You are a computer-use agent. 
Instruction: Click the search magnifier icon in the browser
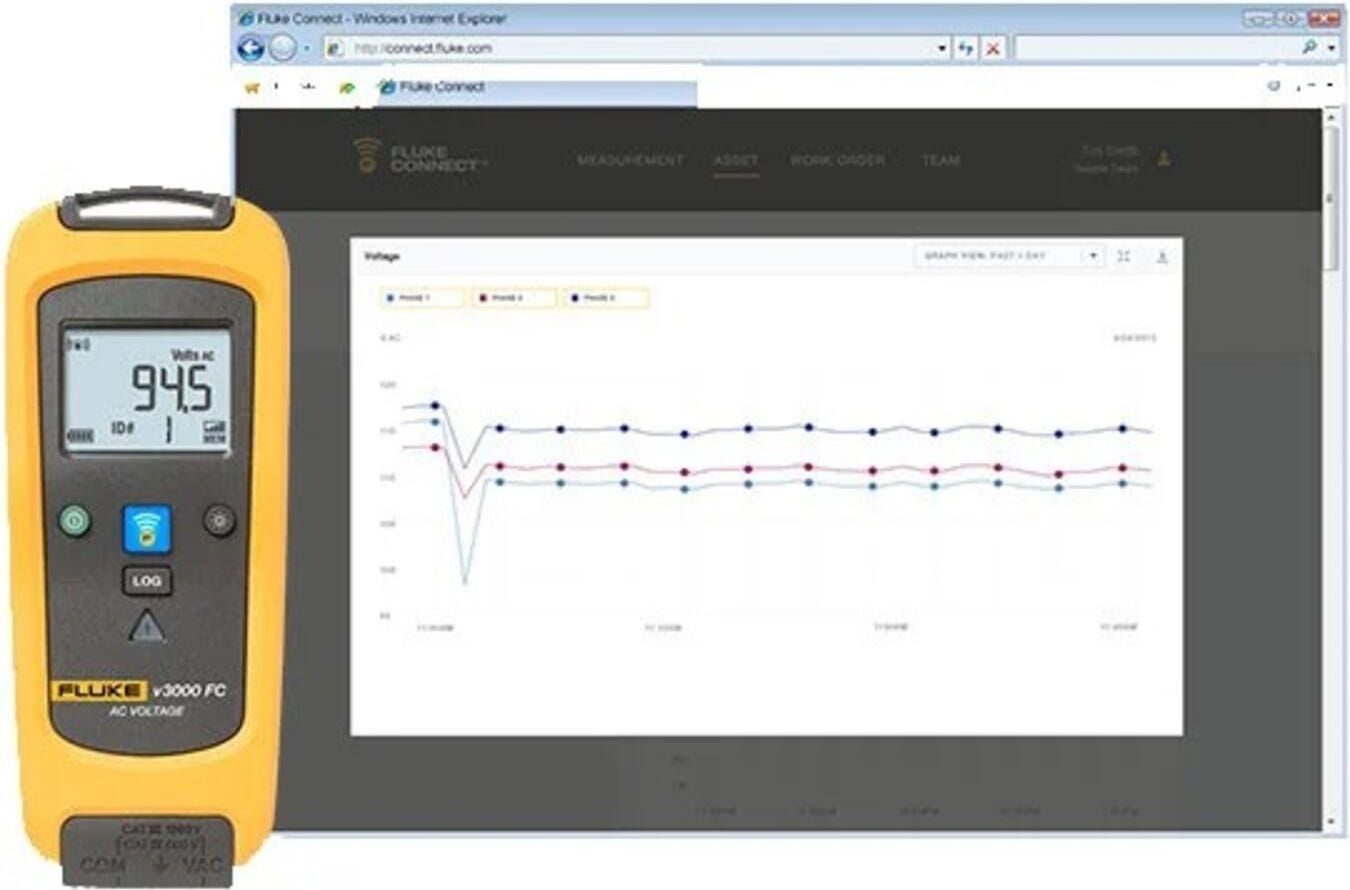[1308, 48]
